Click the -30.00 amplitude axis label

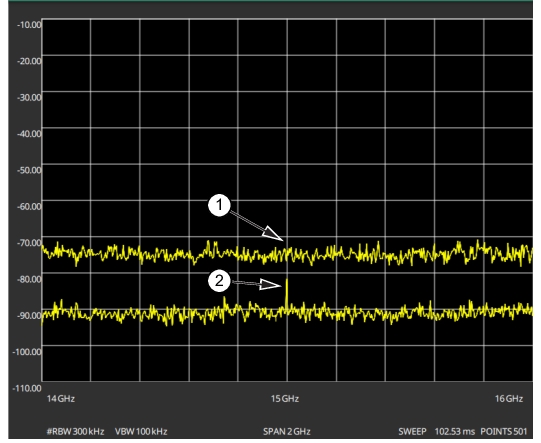pos(29,97)
